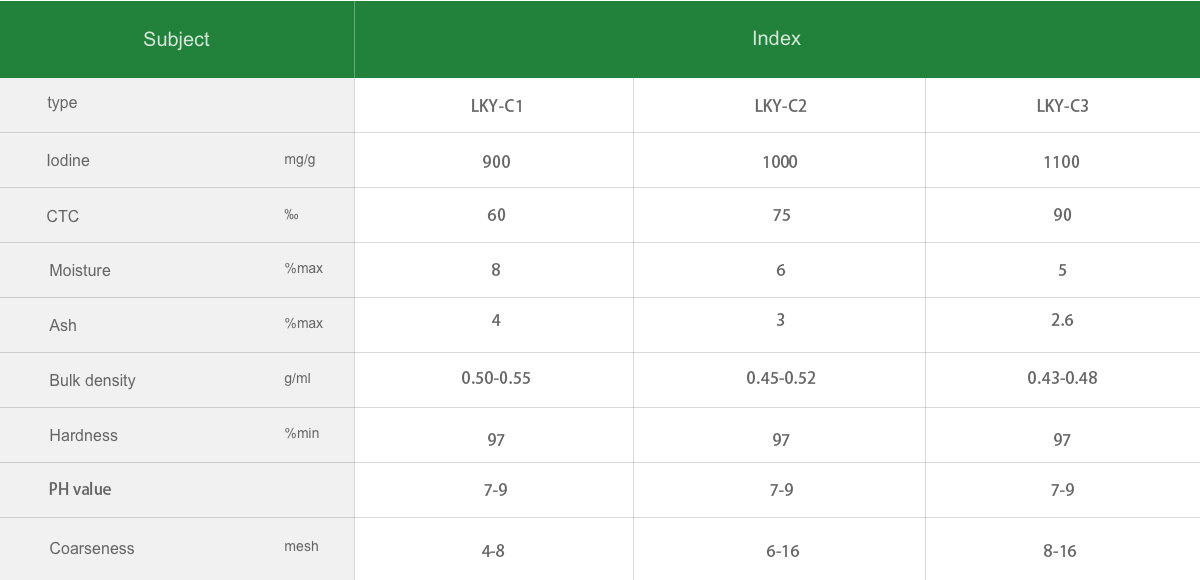Image resolution: width=1200 pixels, height=580 pixels.
Task: Select the LKY-C2 type column heading
Action: coord(780,106)
